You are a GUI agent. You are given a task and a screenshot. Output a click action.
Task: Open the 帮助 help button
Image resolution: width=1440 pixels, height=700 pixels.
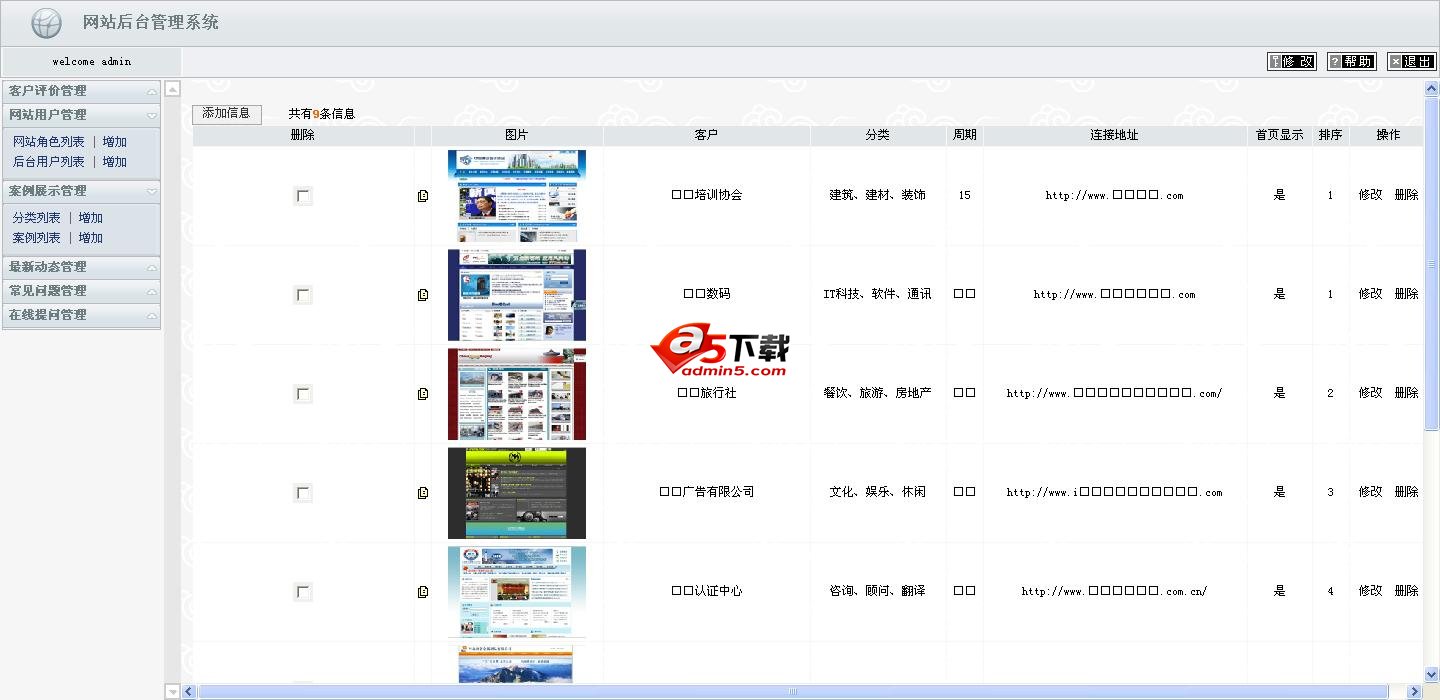(1352, 62)
